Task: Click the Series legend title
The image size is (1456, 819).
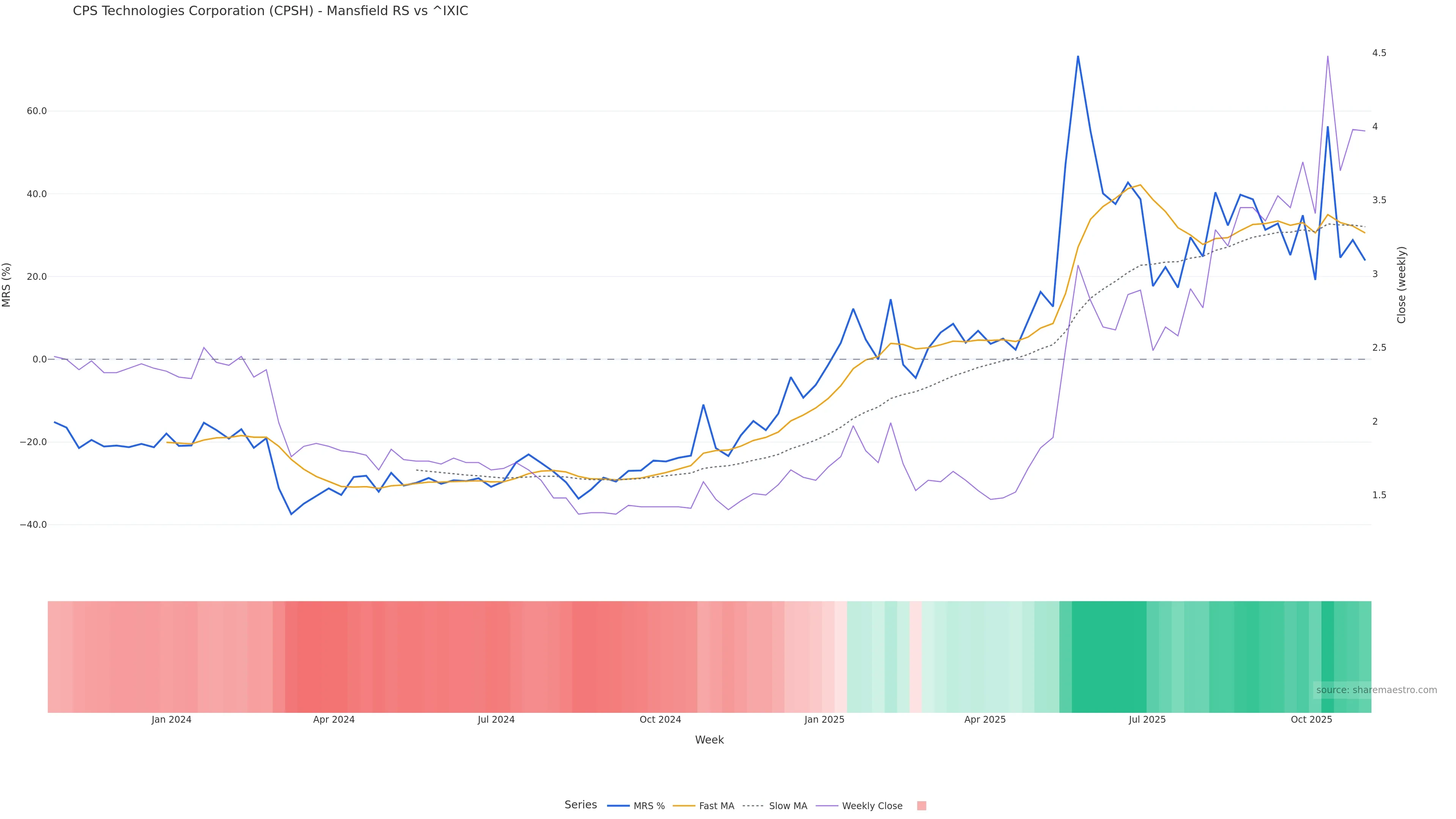Action: [x=581, y=805]
